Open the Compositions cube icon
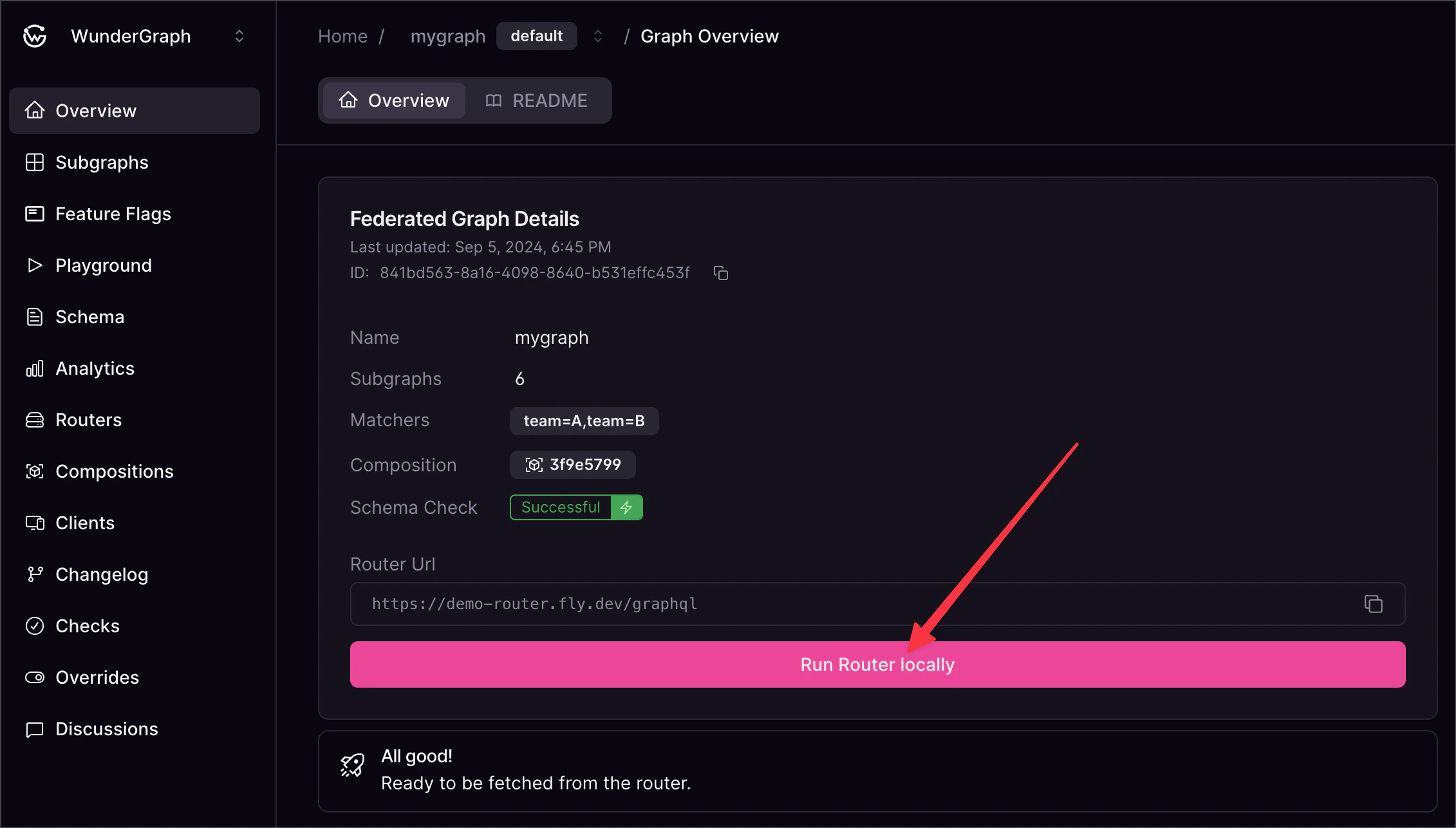The height and width of the screenshot is (828, 1456). point(34,471)
